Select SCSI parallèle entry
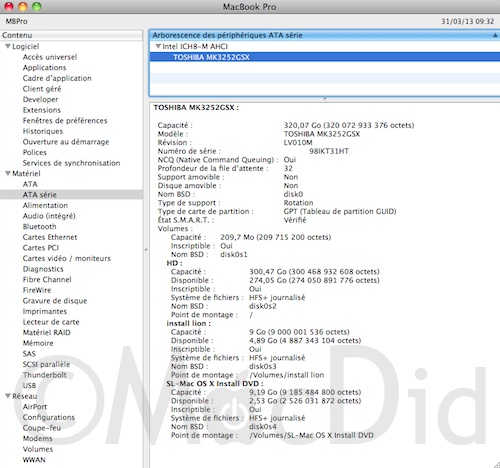 tap(46, 364)
